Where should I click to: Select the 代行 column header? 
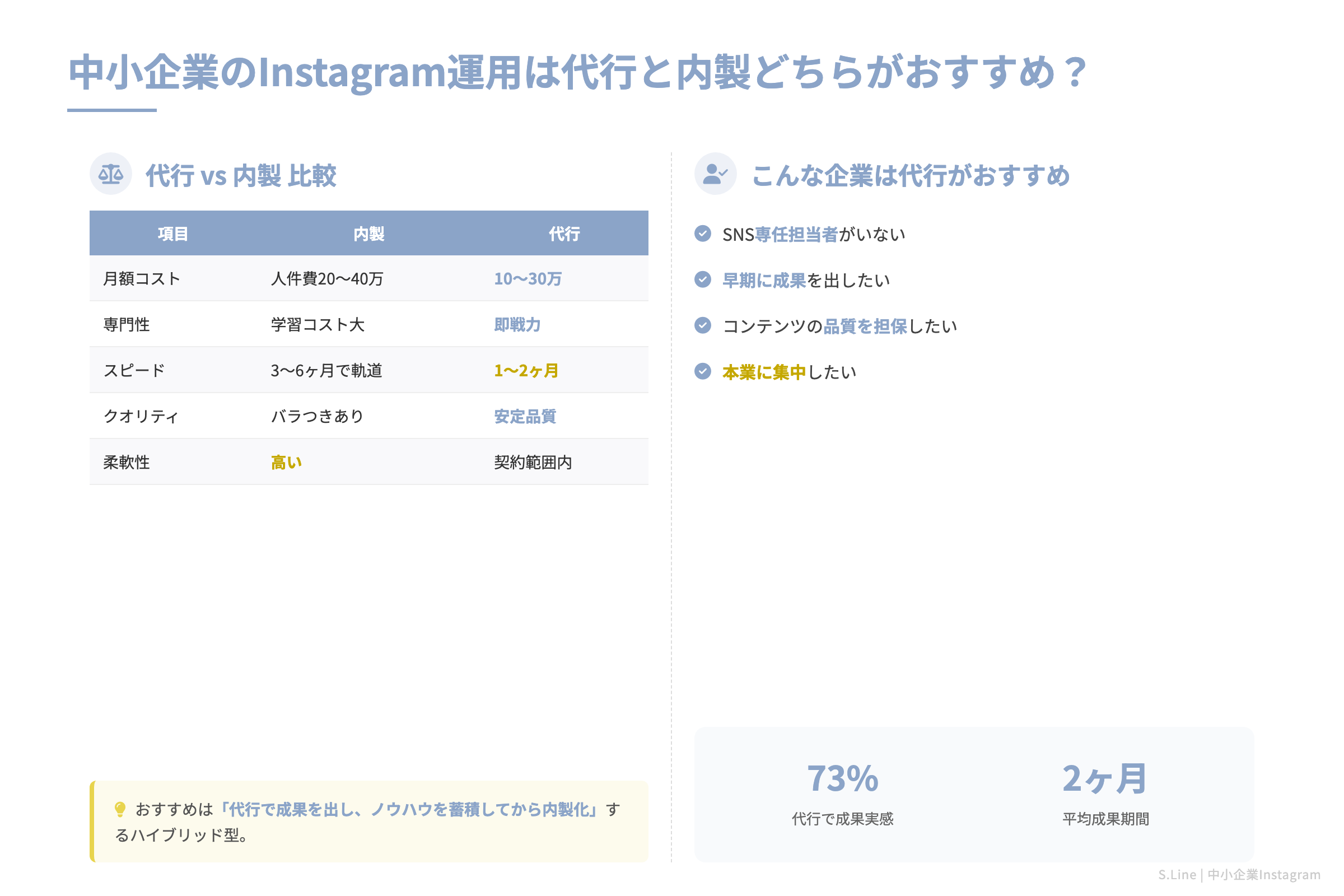click(564, 233)
